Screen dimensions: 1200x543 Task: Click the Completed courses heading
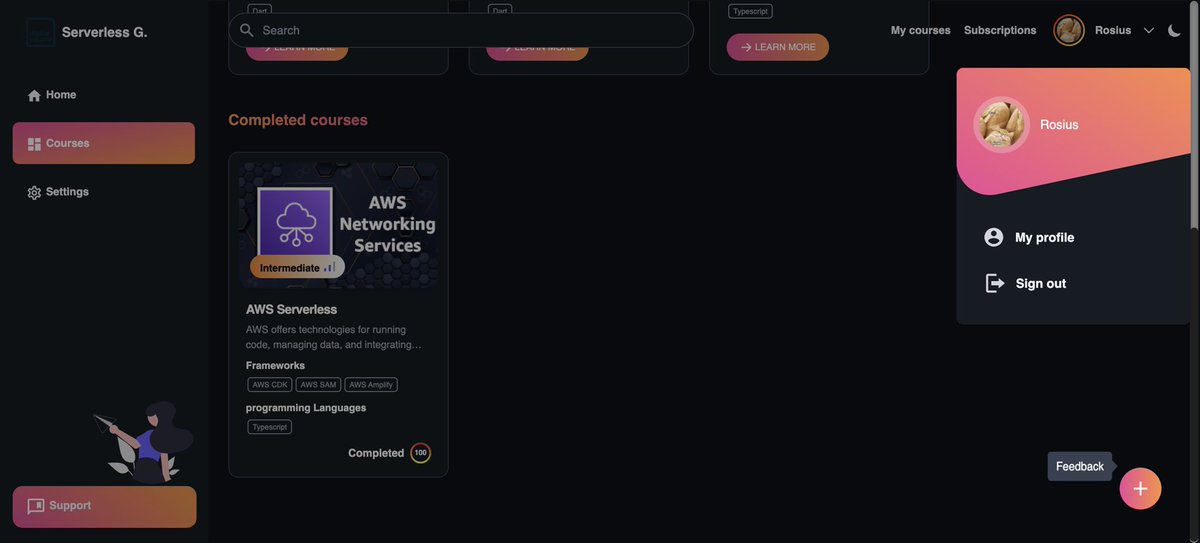(298, 120)
